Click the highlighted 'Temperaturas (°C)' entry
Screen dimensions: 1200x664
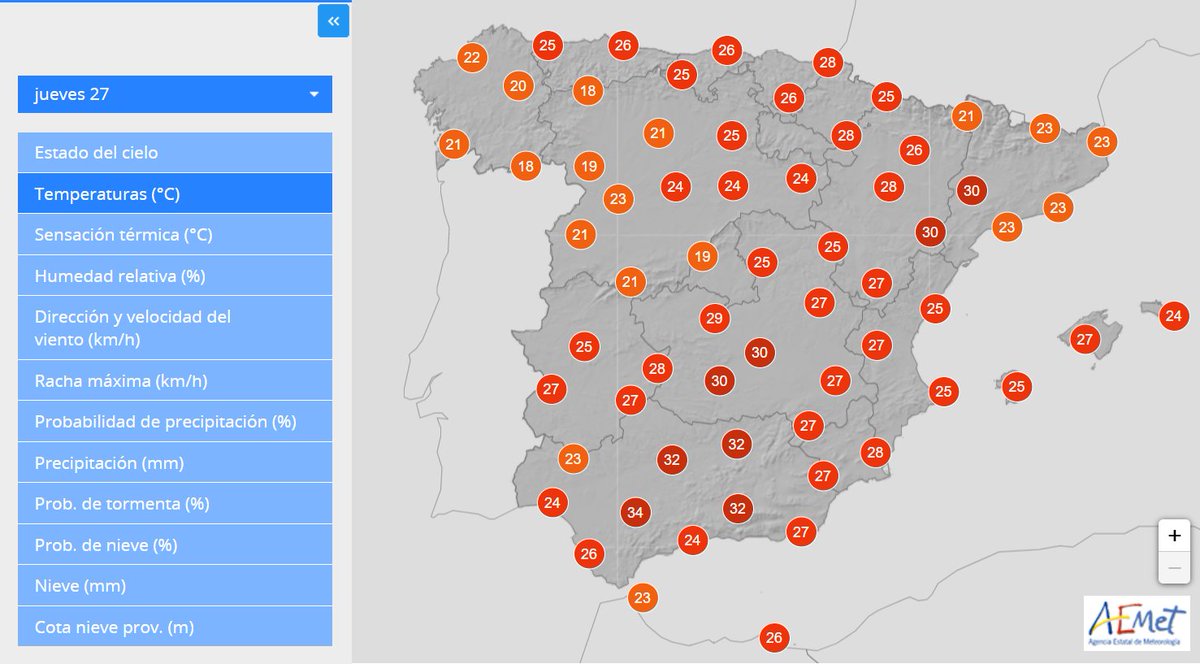175,193
